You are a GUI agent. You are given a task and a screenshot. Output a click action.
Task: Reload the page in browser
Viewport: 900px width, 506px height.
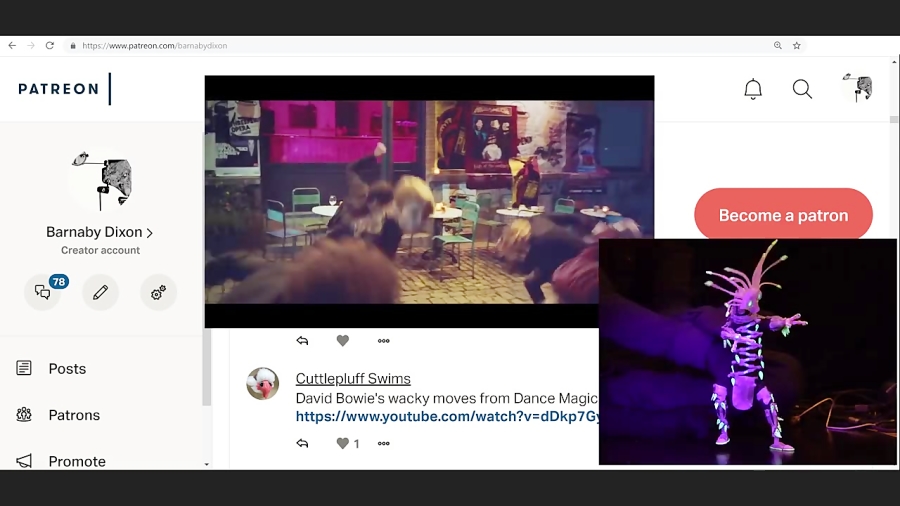[50, 45]
